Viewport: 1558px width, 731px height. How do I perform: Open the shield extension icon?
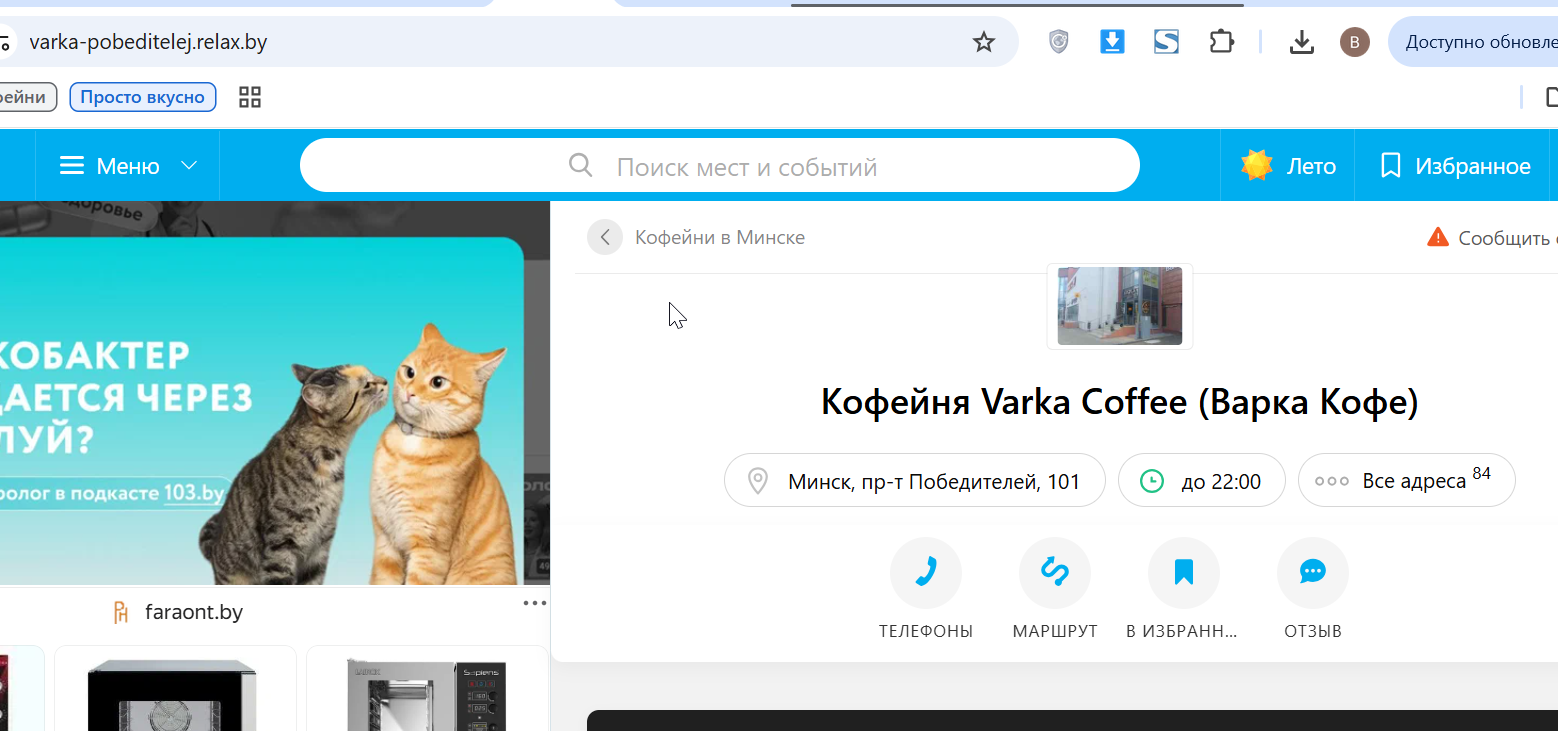1059,42
